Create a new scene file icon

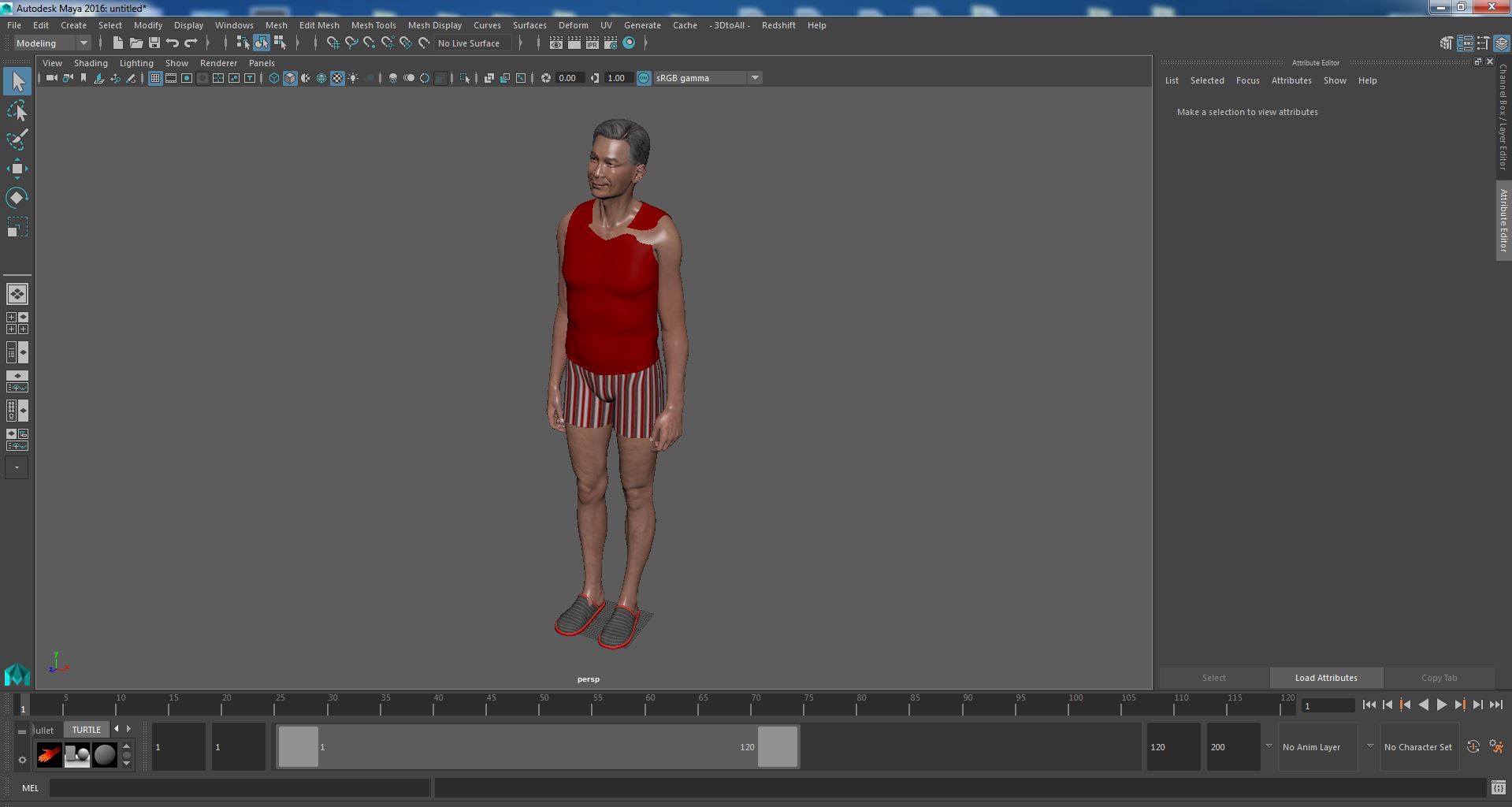point(118,43)
